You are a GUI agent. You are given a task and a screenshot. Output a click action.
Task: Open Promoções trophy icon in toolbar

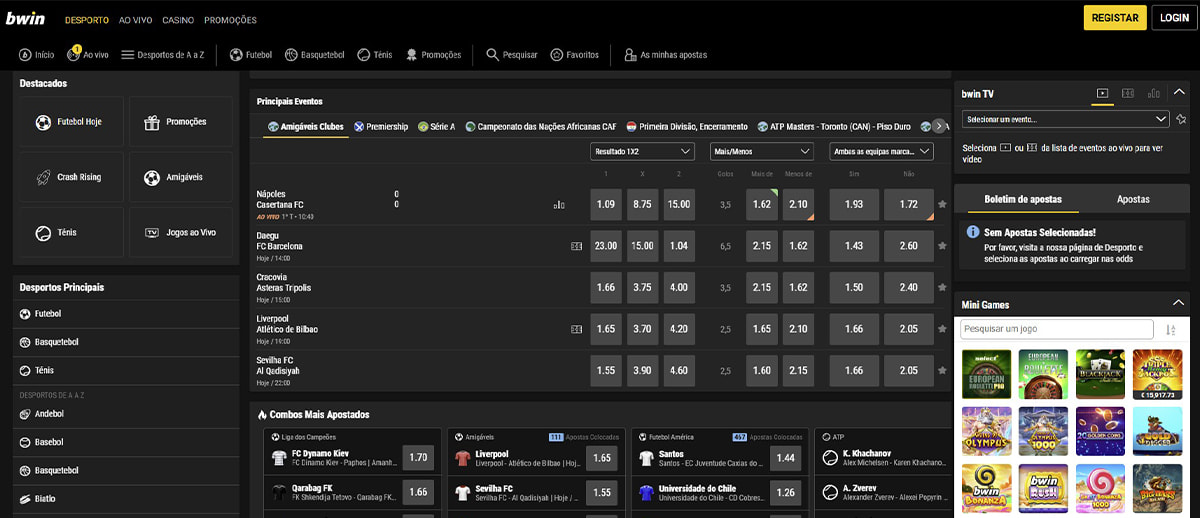pyautogui.click(x=412, y=55)
